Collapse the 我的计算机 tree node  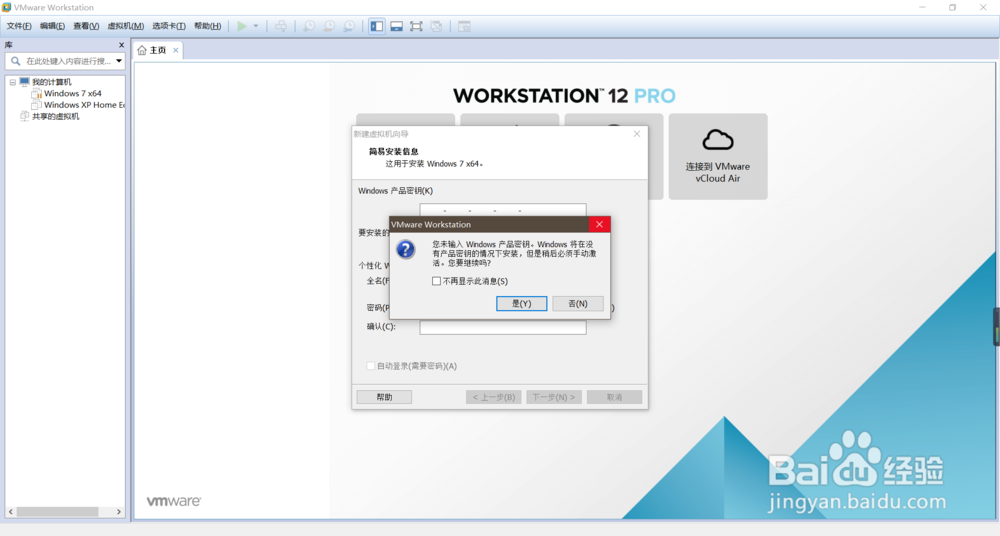tap(12, 82)
